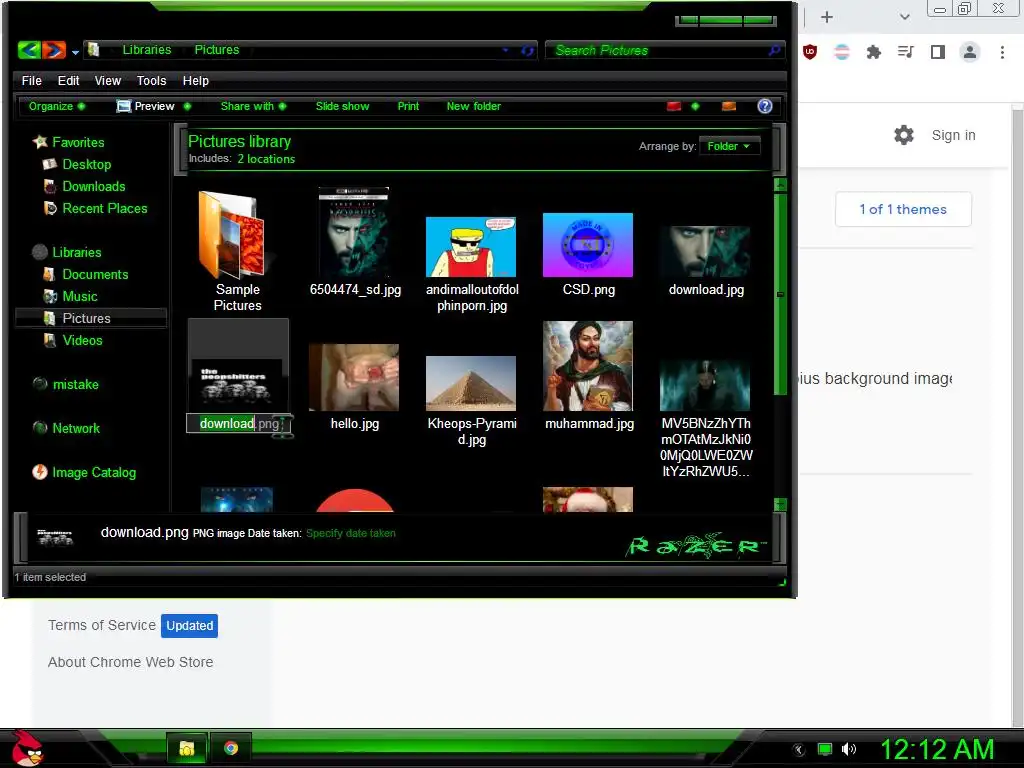
Task: Toggle the preview pane icon
Action: (729, 106)
